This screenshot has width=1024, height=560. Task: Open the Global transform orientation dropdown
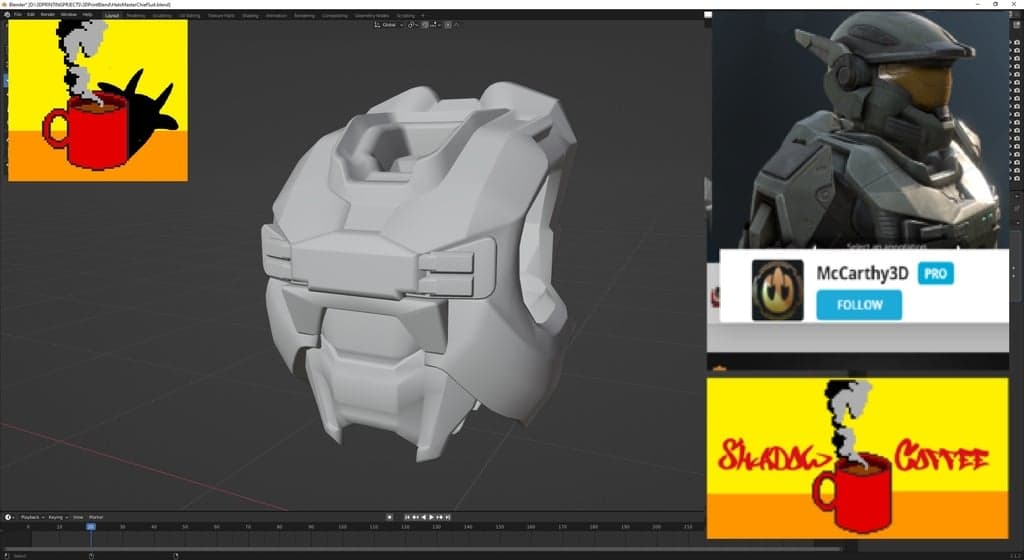pyautogui.click(x=389, y=25)
